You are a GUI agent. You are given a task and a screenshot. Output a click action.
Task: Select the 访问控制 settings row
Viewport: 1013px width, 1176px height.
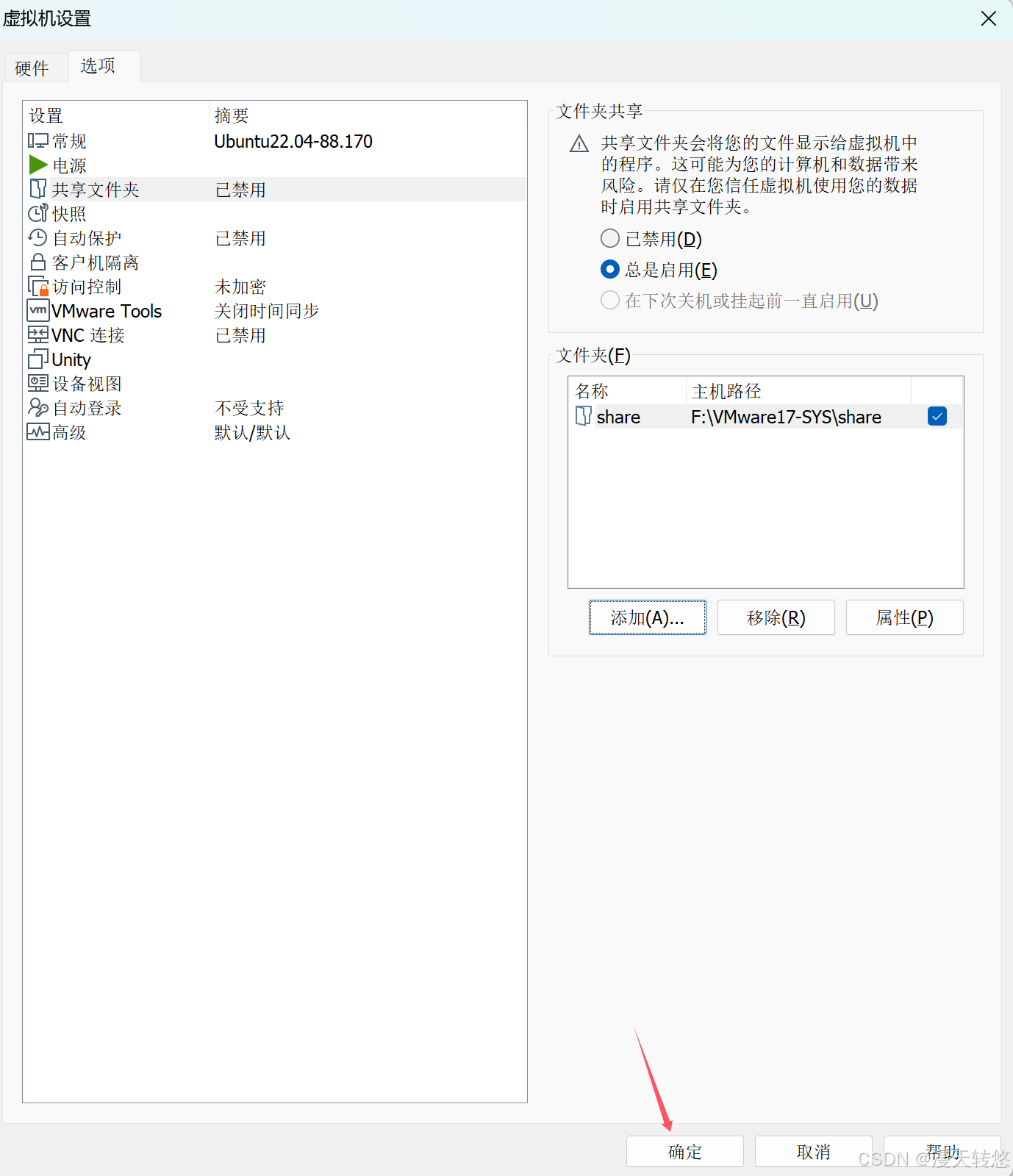tap(275, 286)
